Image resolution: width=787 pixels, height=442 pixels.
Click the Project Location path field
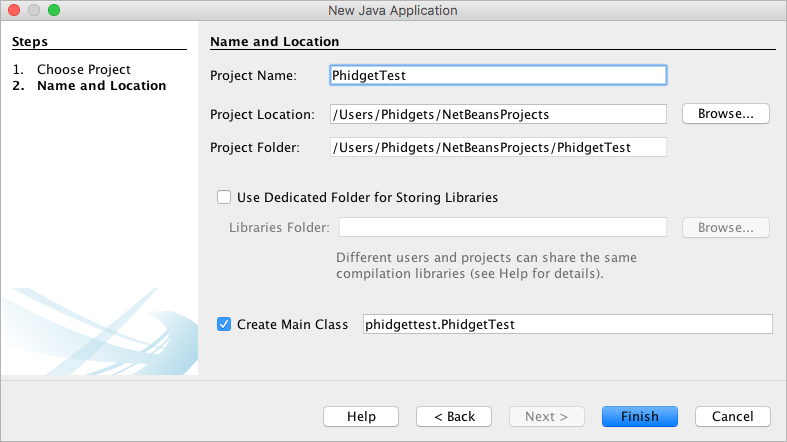pos(498,114)
